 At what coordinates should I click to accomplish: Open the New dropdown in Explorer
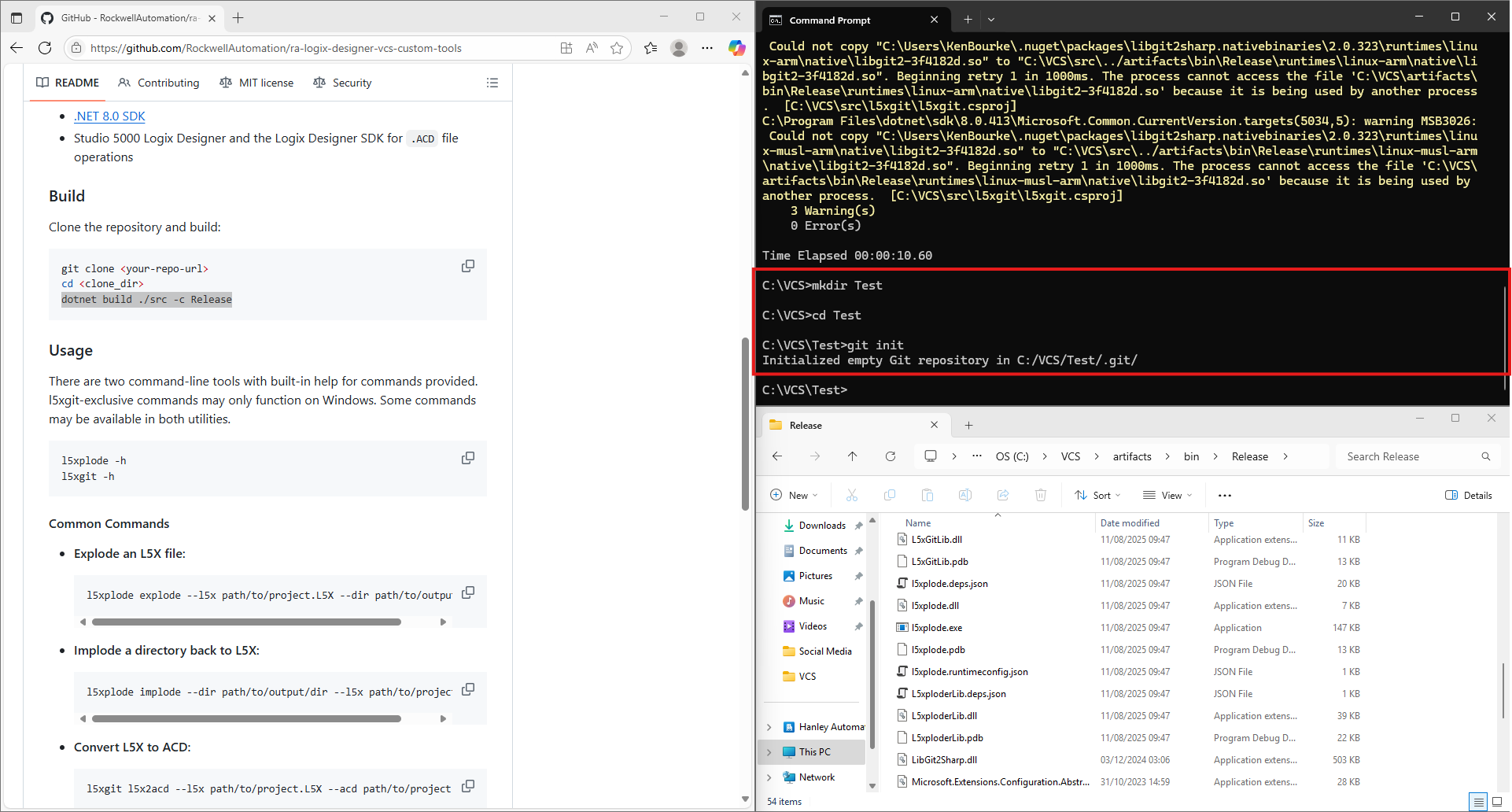coord(795,495)
